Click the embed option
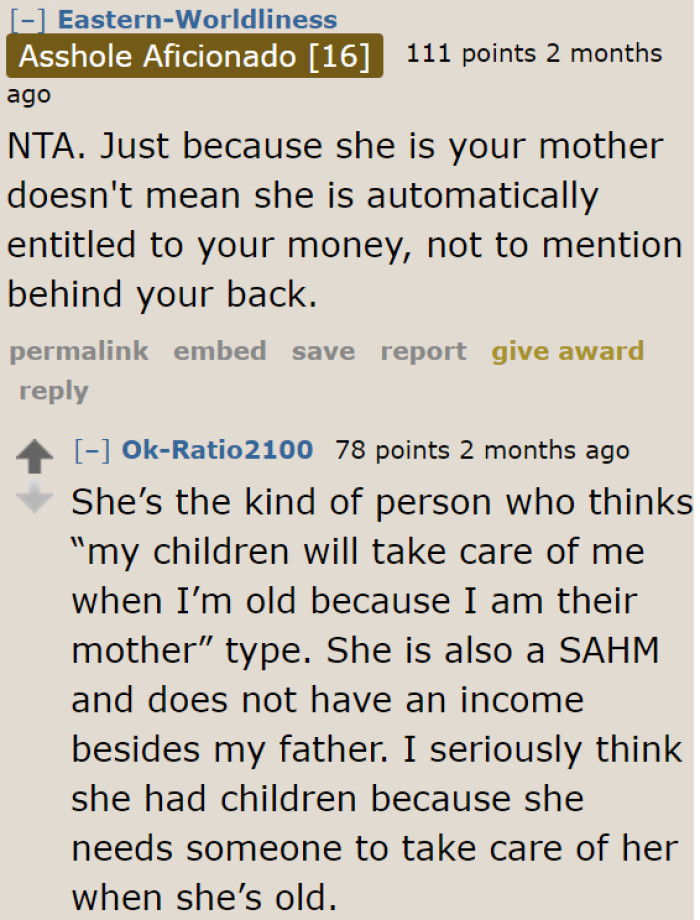This screenshot has height=920, width=700. [219, 351]
